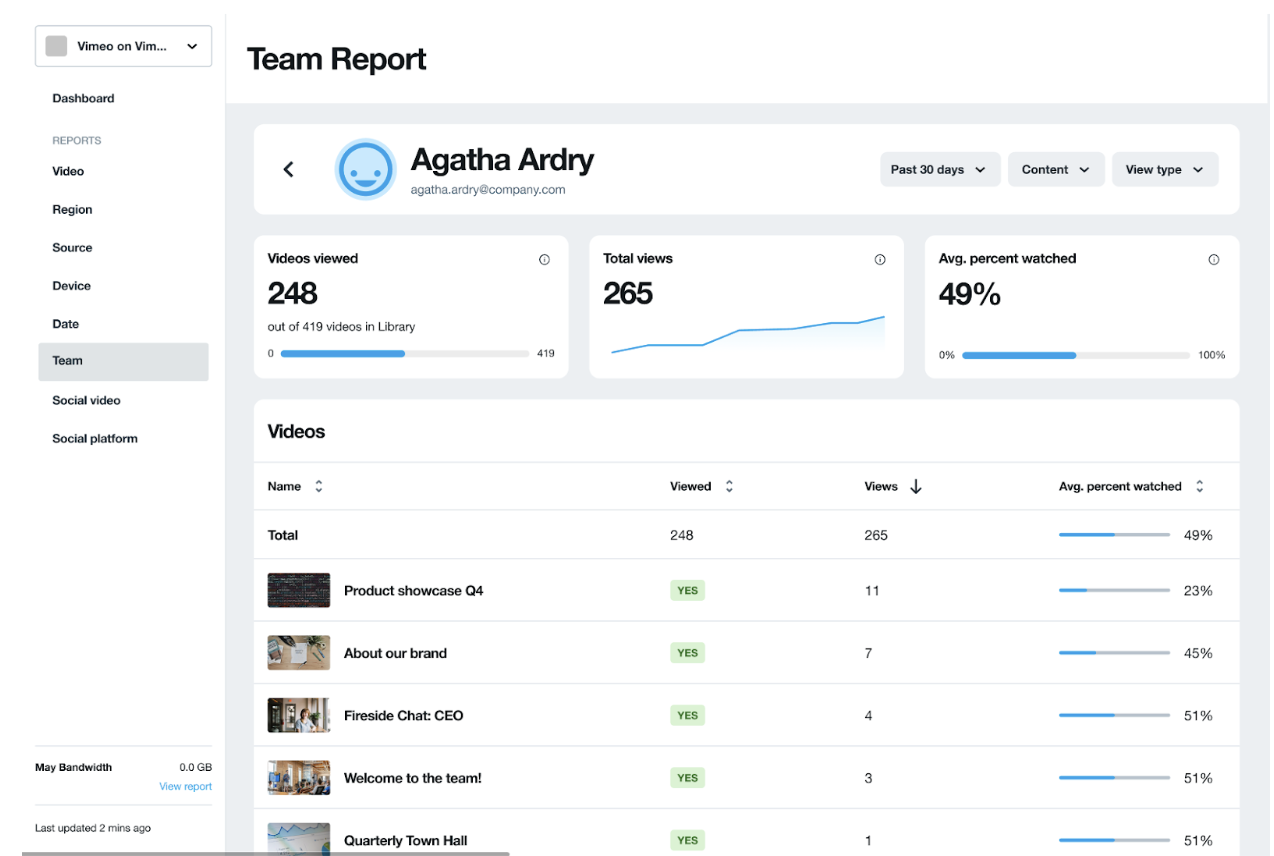1274x856 pixels.
Task: Open the Social video report
Action: point(86,400)
